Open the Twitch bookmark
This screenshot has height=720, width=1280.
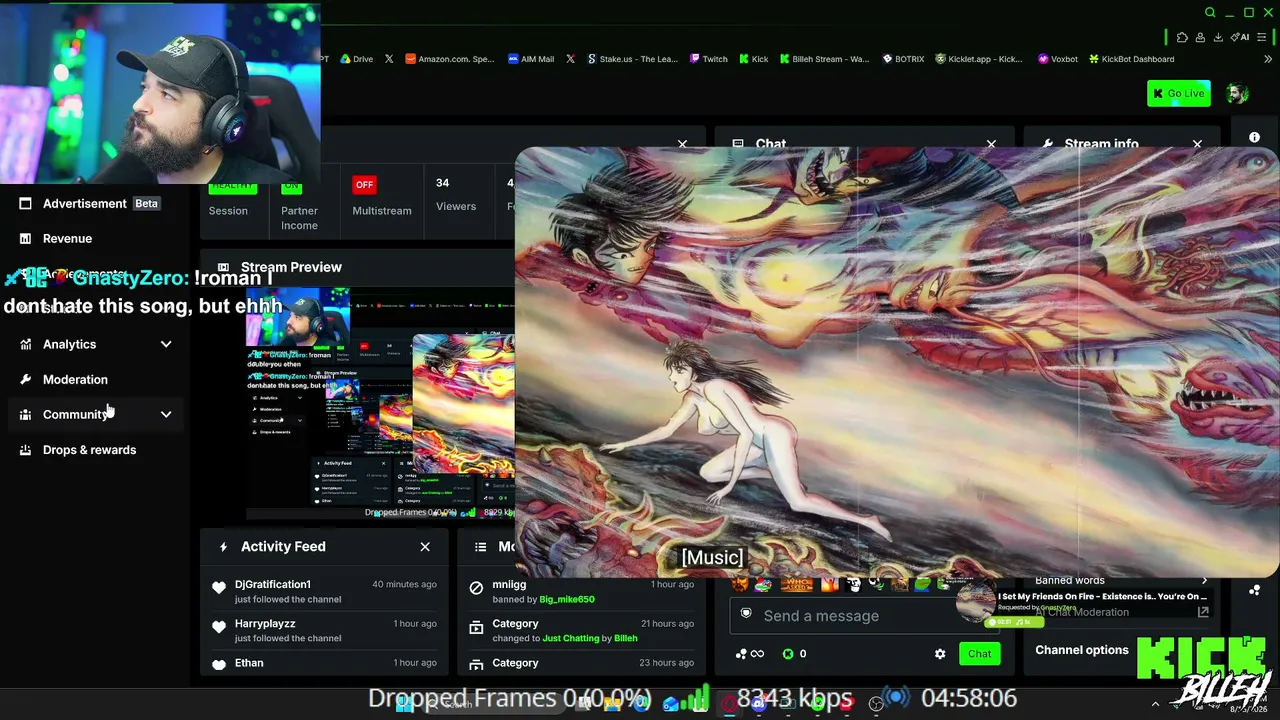(709, 59)
